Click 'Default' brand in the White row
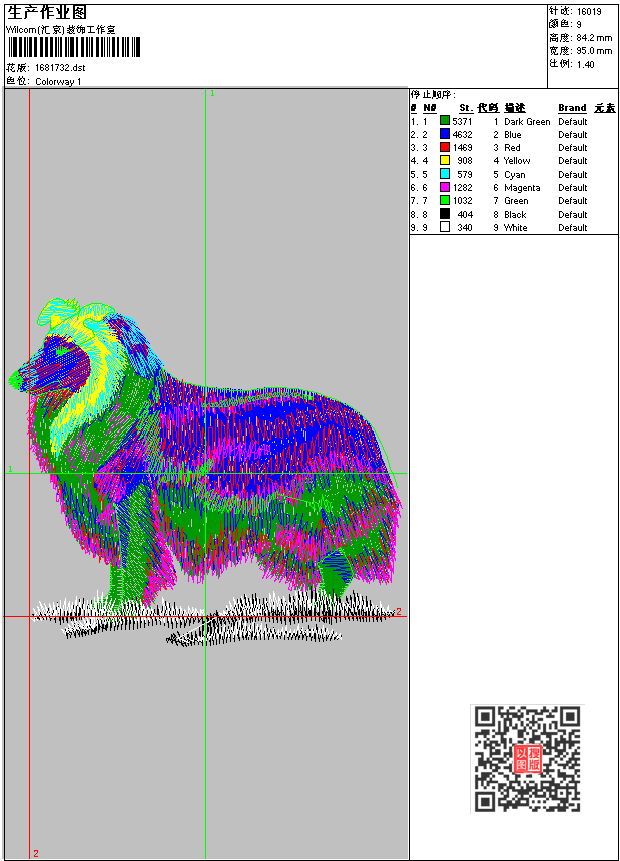 573,227
